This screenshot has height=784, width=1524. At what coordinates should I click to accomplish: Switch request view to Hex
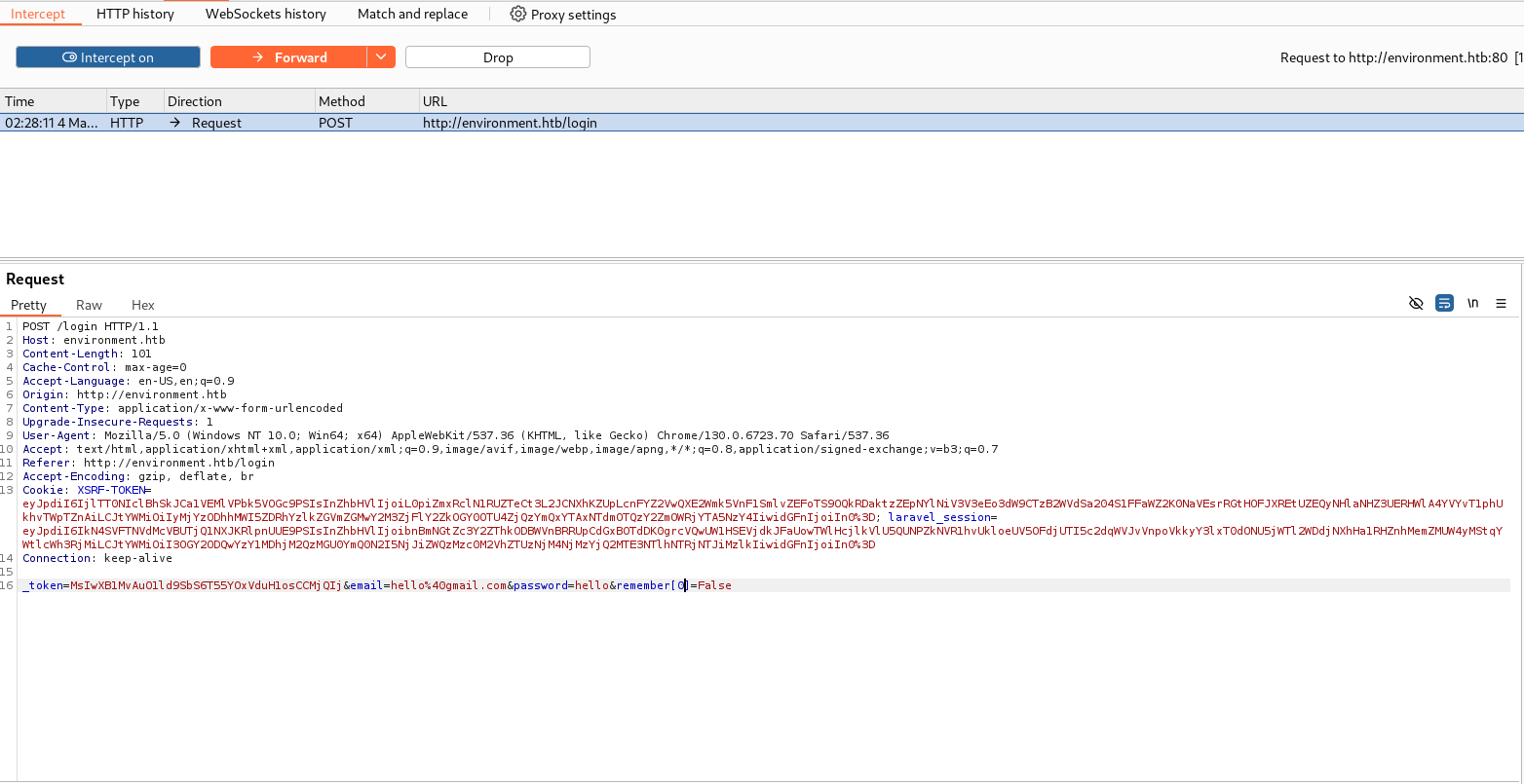143,305
